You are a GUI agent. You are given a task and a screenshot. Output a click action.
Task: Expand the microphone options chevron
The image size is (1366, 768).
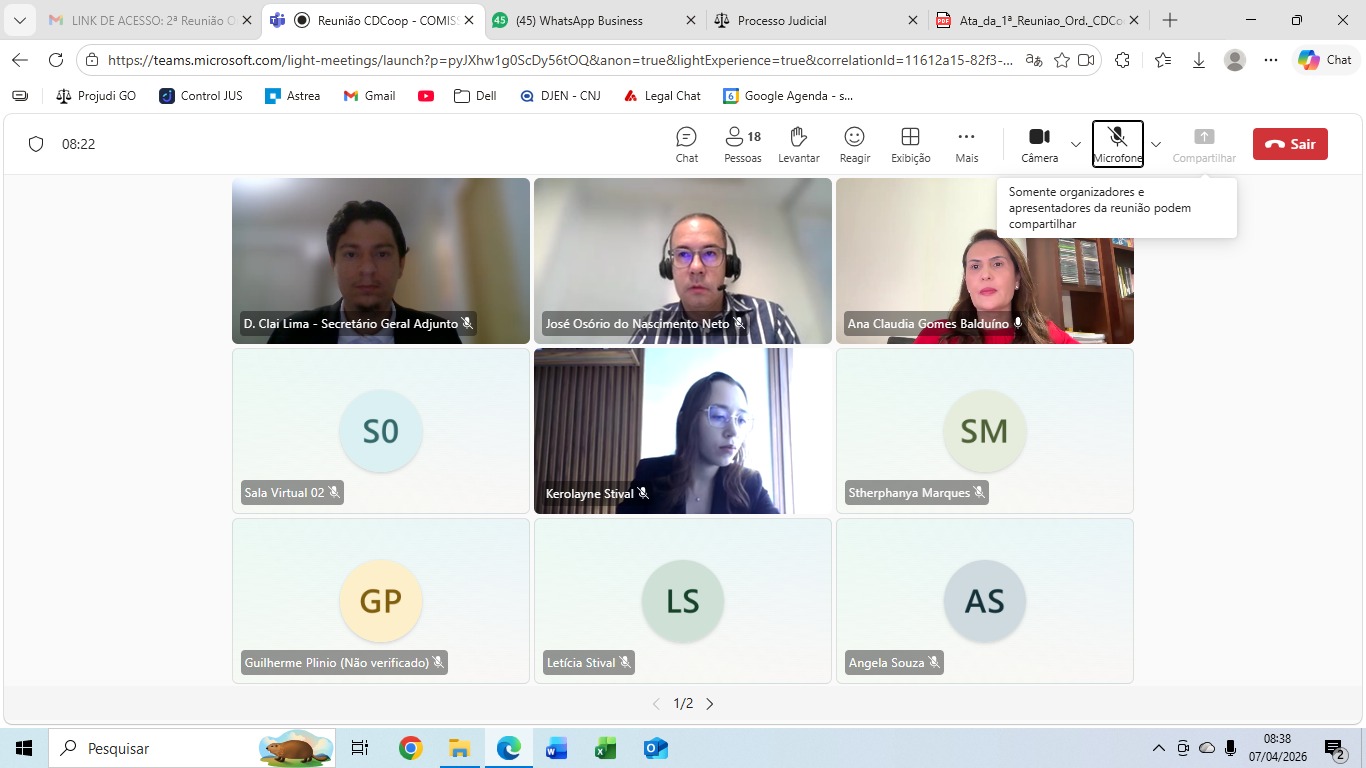point(1156,144)
